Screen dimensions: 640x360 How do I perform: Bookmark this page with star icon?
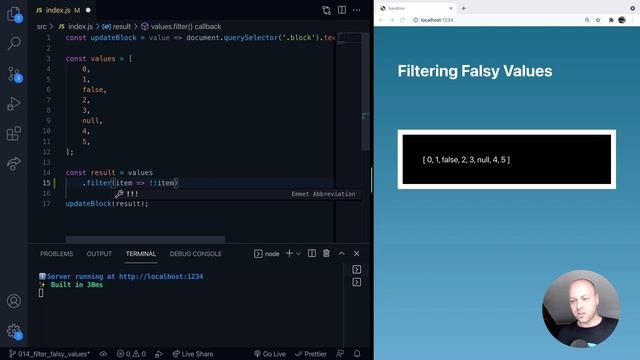pyautogui.click(x=598, y=20)
